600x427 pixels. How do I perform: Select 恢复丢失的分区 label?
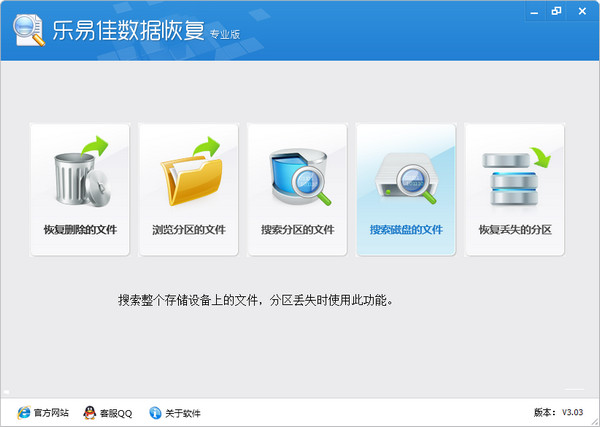point(515,230)
